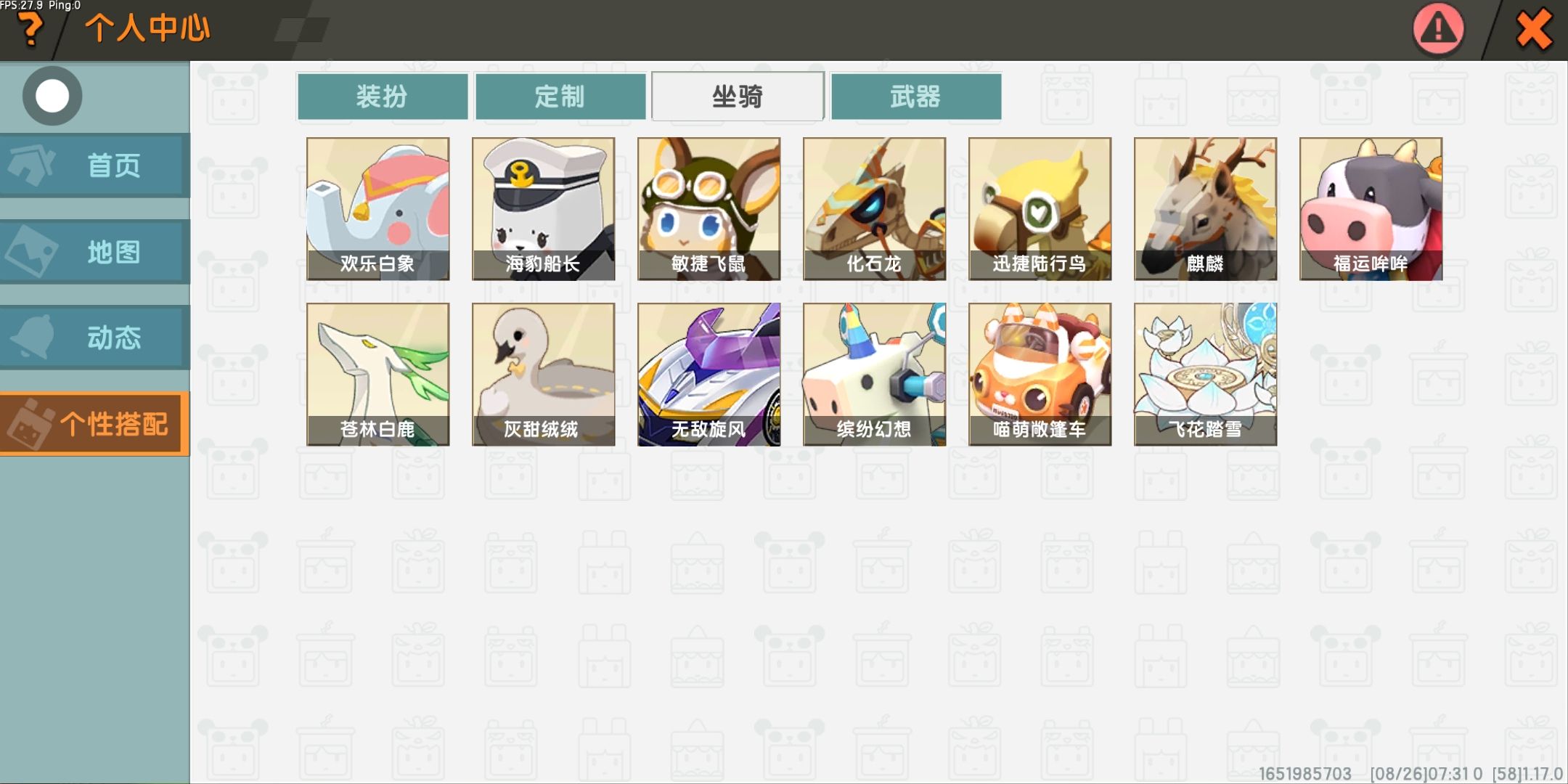Viewport: 1568px width, 784px height.
Task: Open 地图 in the sidebar
Action: click(94, 252)
